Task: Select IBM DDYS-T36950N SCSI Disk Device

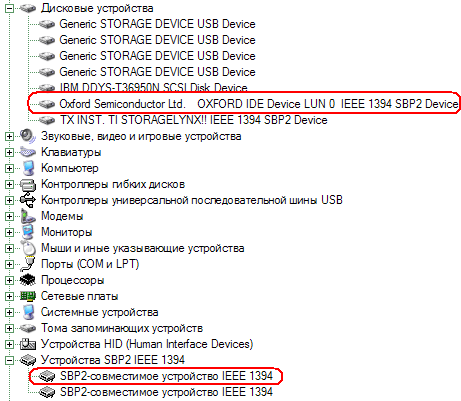Action: pyautogui.click(x=153, y=87)
